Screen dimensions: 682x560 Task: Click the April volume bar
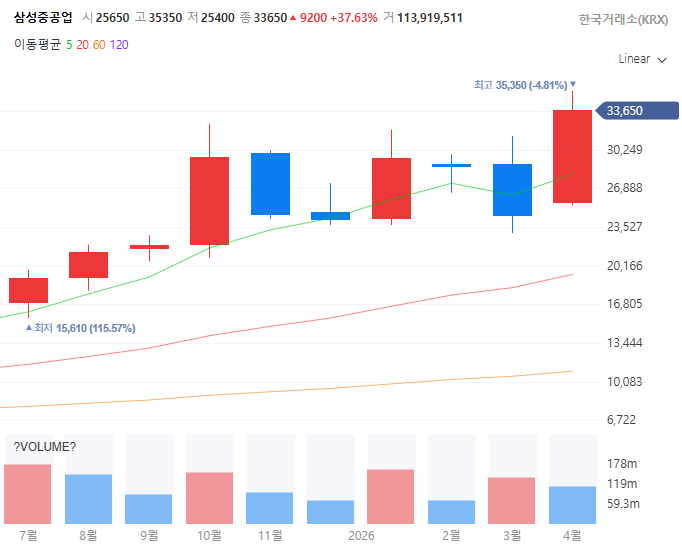[572, 505]
